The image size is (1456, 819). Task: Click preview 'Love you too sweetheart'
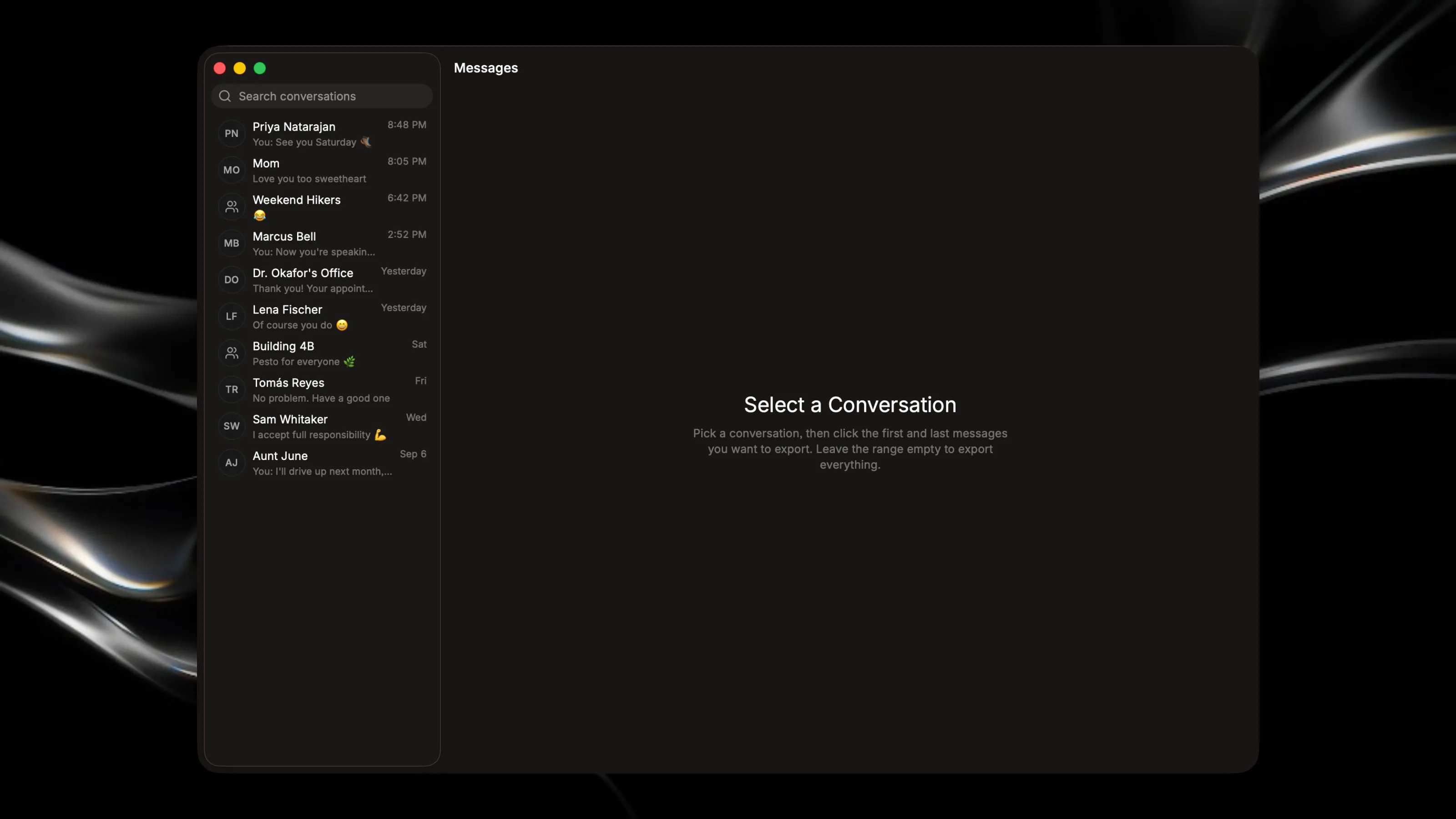click(309, 179)
